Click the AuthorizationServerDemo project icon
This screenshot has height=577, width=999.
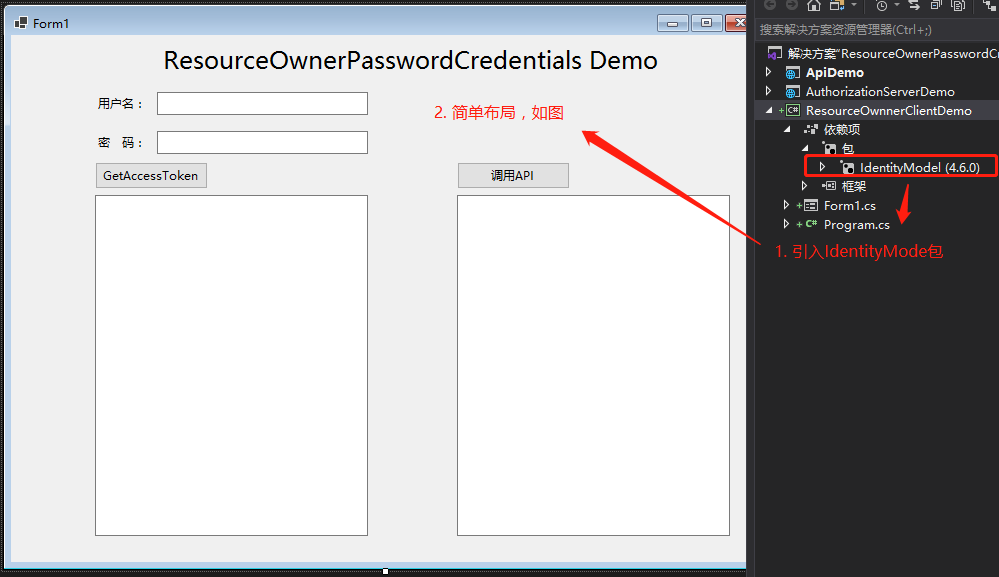click(x=793, y=92)
